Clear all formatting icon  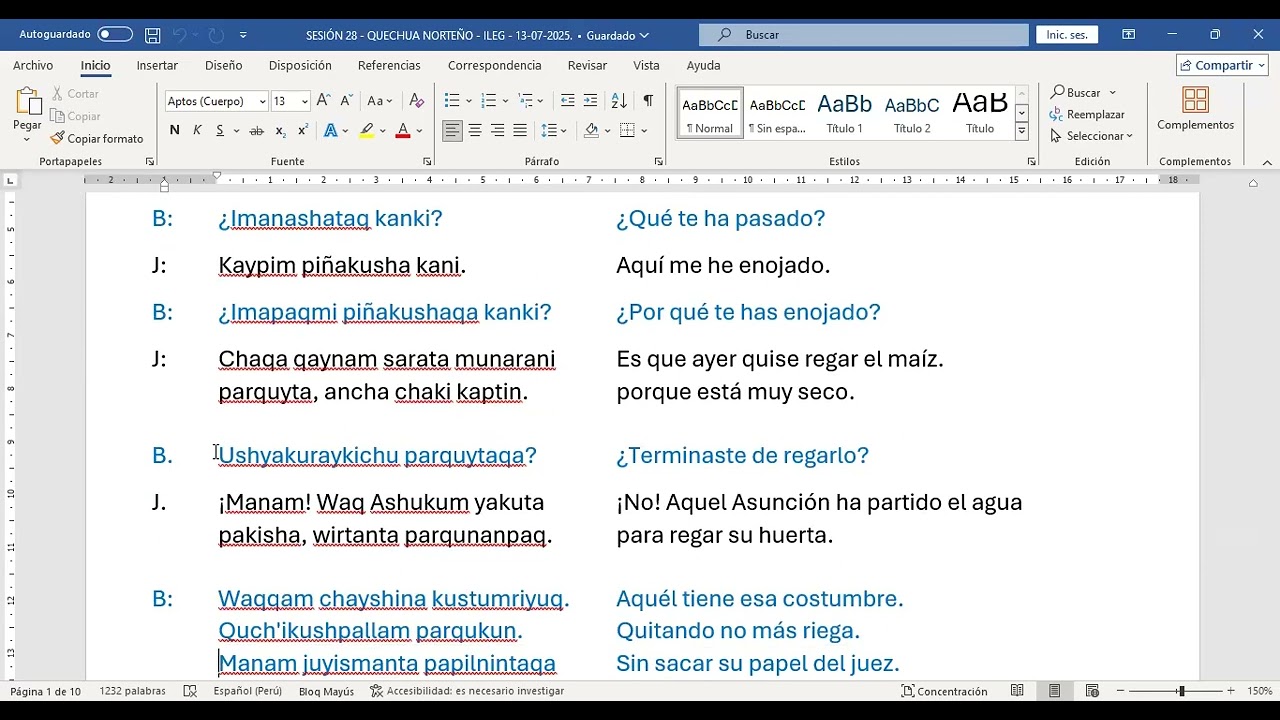click(417, 101)
